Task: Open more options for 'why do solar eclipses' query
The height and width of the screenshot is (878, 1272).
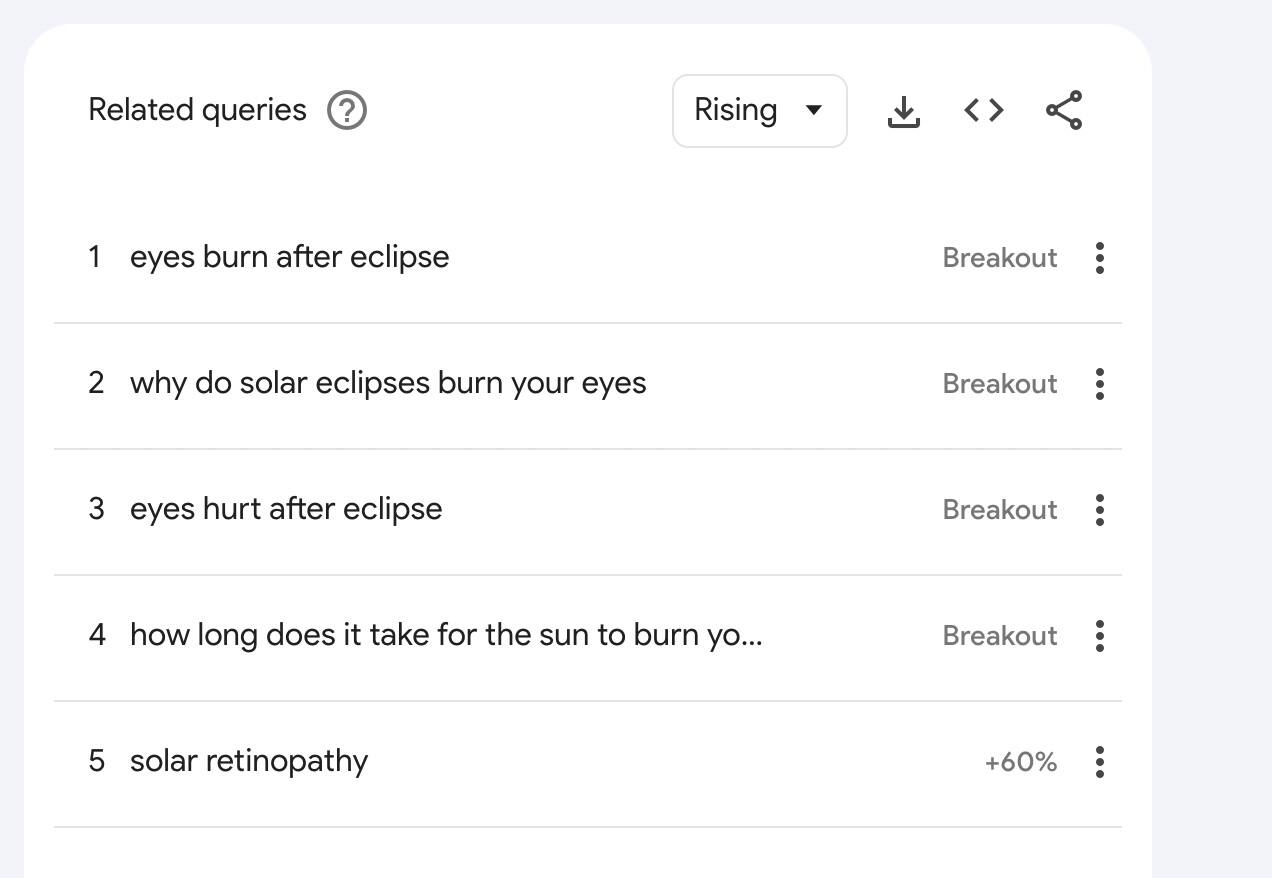Action: coord(1100,384)
